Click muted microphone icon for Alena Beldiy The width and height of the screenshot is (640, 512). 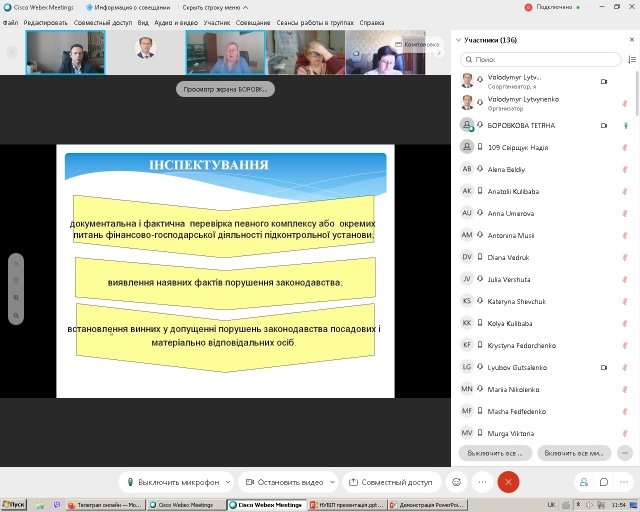[624, 169]
